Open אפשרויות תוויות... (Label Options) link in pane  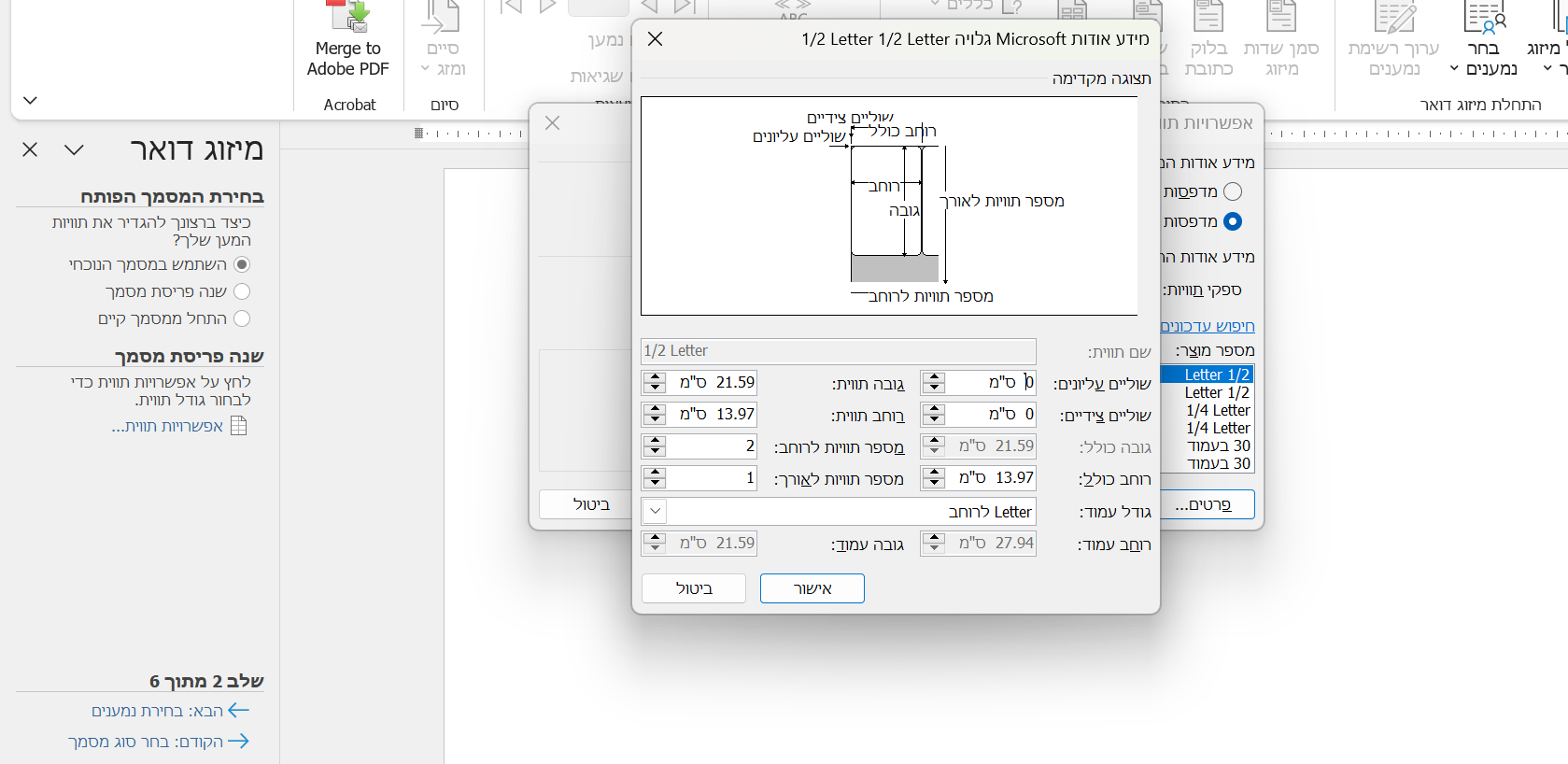167,426
